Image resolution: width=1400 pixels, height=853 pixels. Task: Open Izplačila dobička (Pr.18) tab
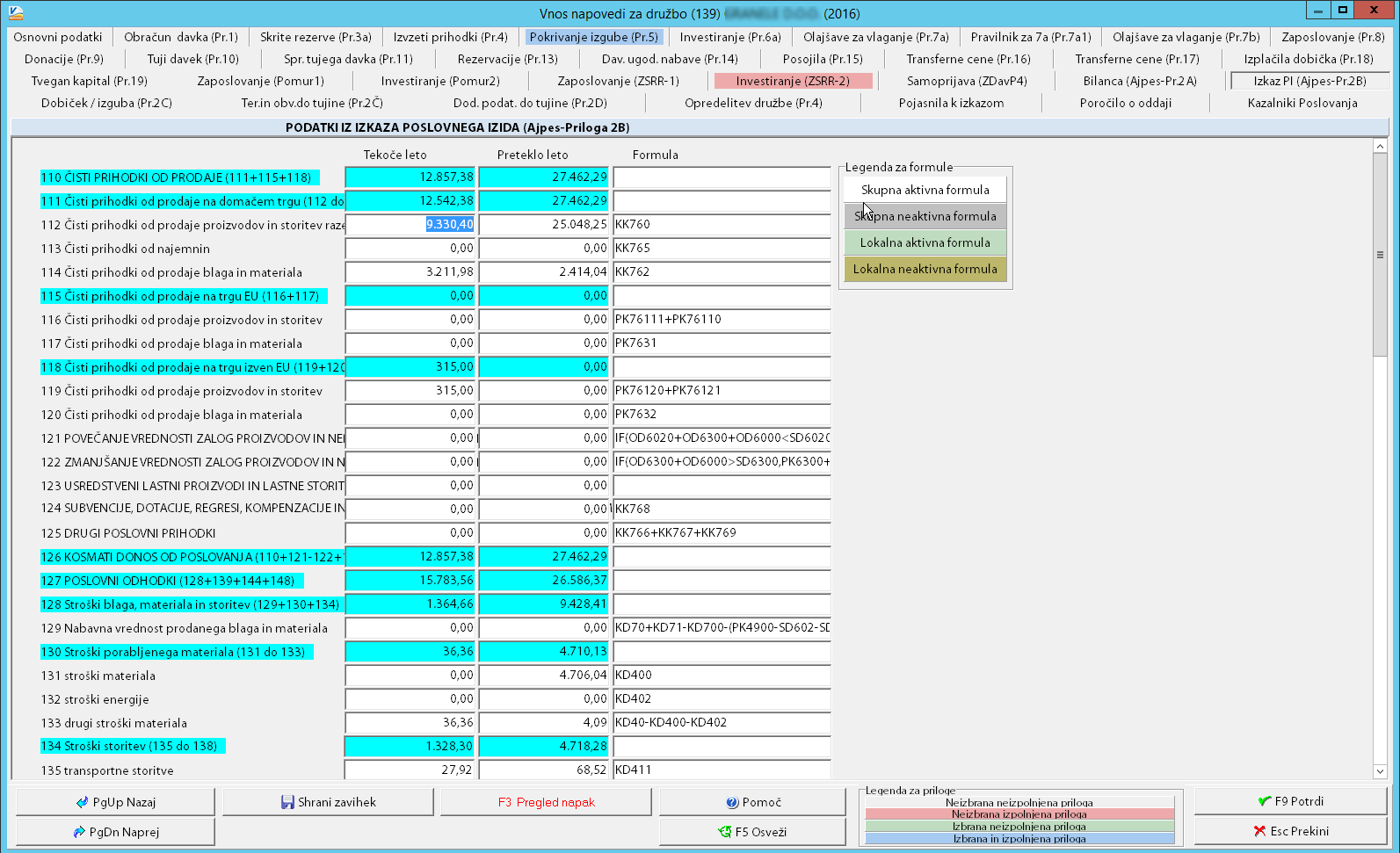point(1309,59)
